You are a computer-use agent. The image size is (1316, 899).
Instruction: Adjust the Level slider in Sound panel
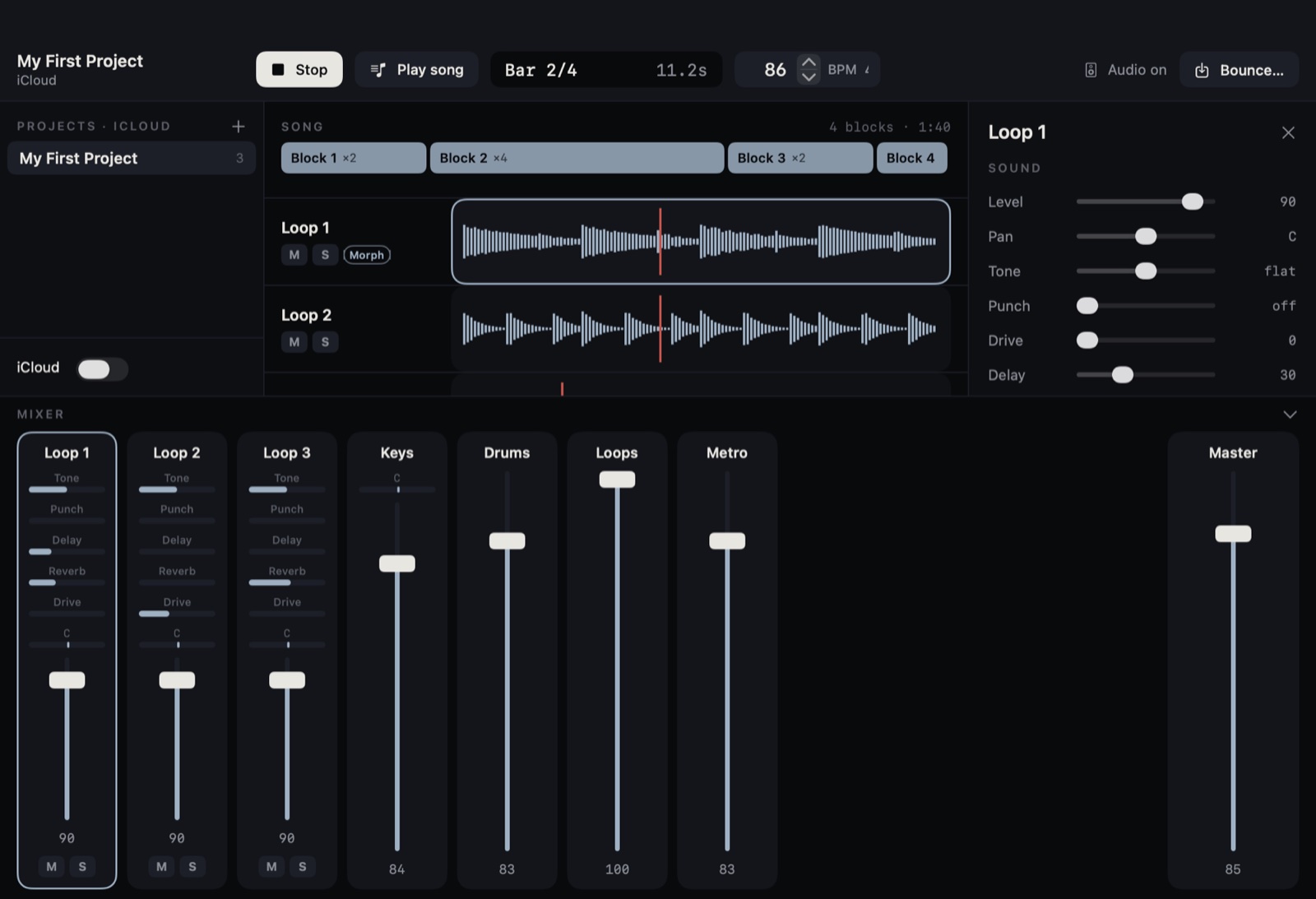pos(1146,202)
